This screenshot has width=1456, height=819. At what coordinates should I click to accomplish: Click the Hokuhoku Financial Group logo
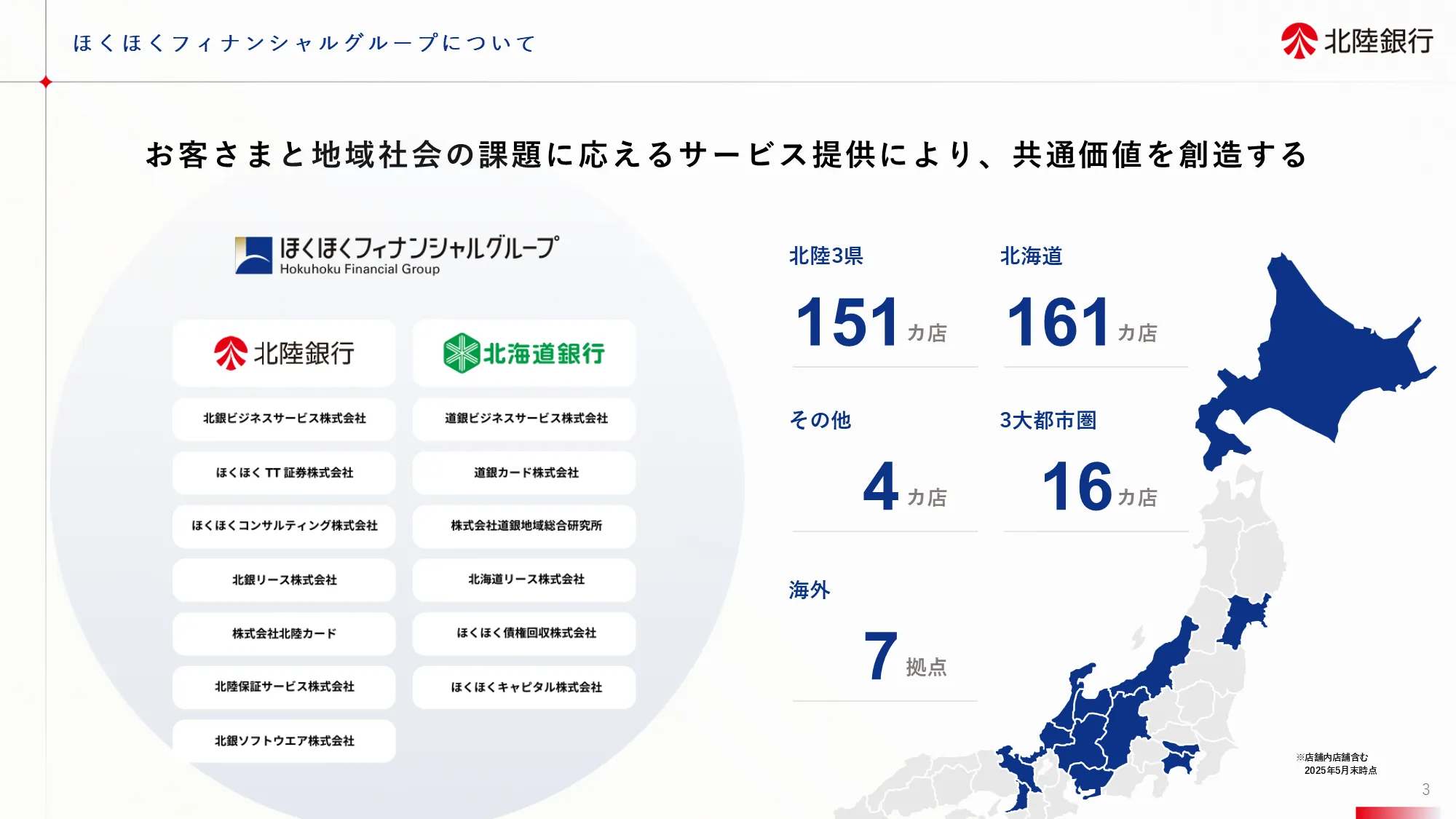tap(397, 255)
